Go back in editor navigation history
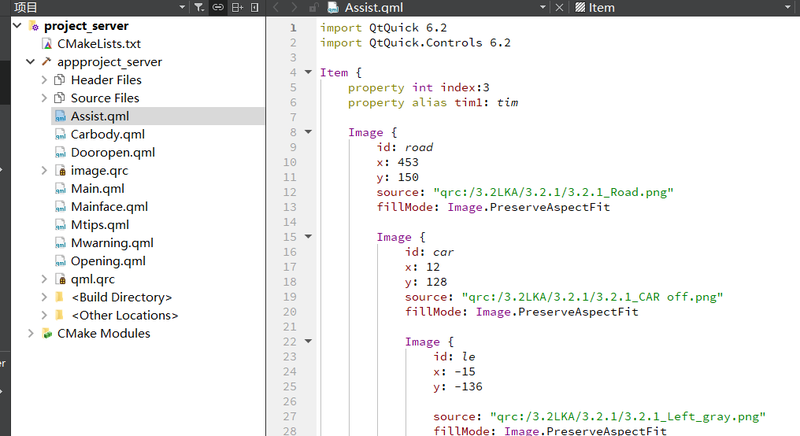The image size is (800, 436). pyautogui.click(x=276, y=8)
